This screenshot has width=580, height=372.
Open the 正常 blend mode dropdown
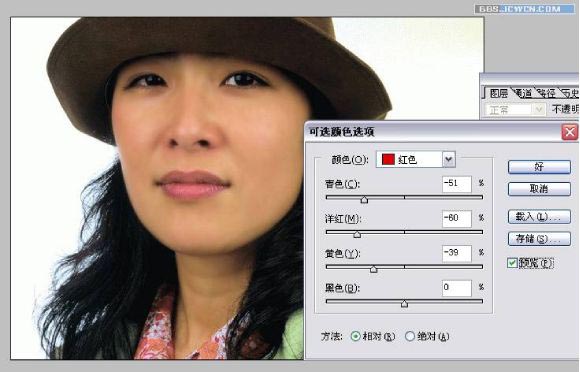click(515, 110)
